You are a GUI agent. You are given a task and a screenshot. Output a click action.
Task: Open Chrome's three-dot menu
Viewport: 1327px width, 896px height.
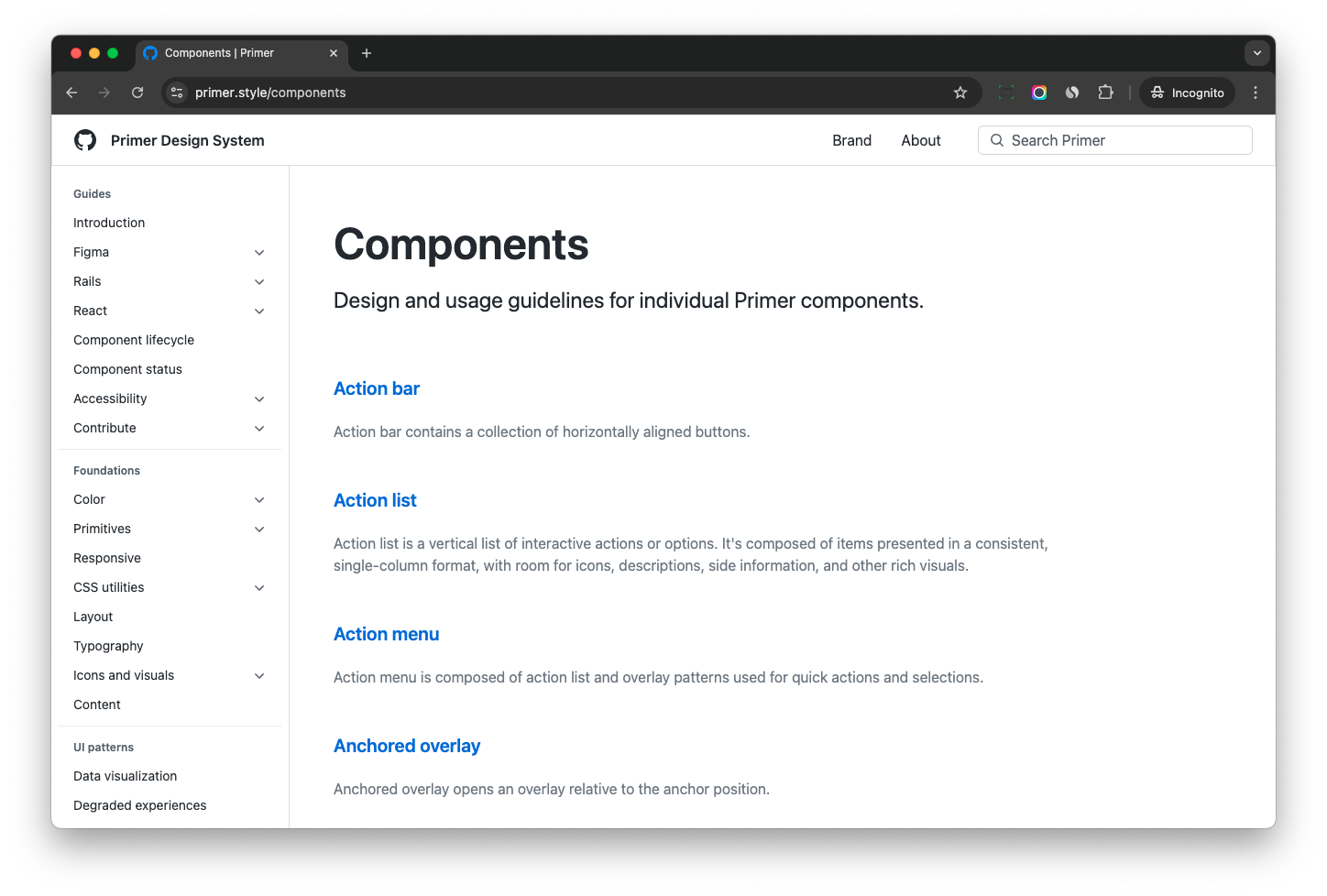[x=1256, y=93]
